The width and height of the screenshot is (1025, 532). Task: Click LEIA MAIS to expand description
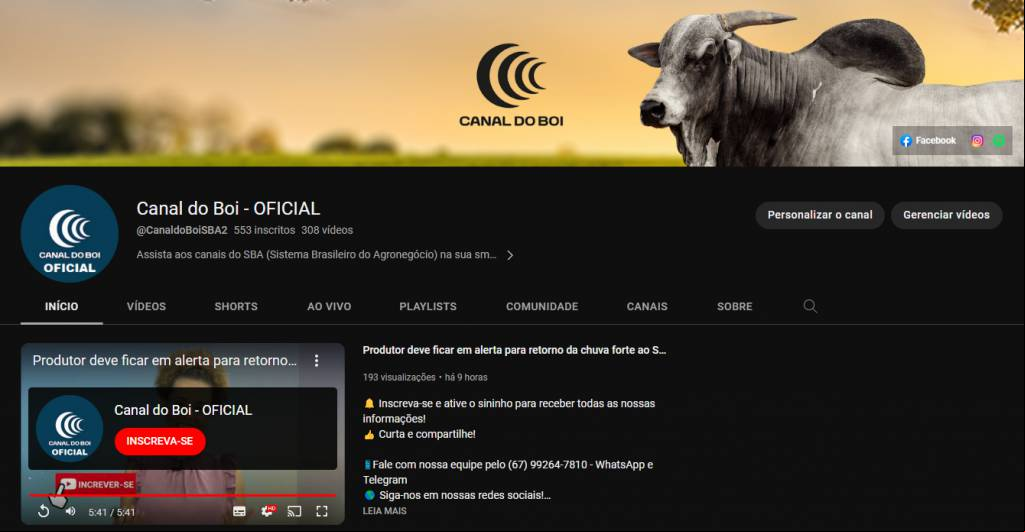[x=384, y=511]
